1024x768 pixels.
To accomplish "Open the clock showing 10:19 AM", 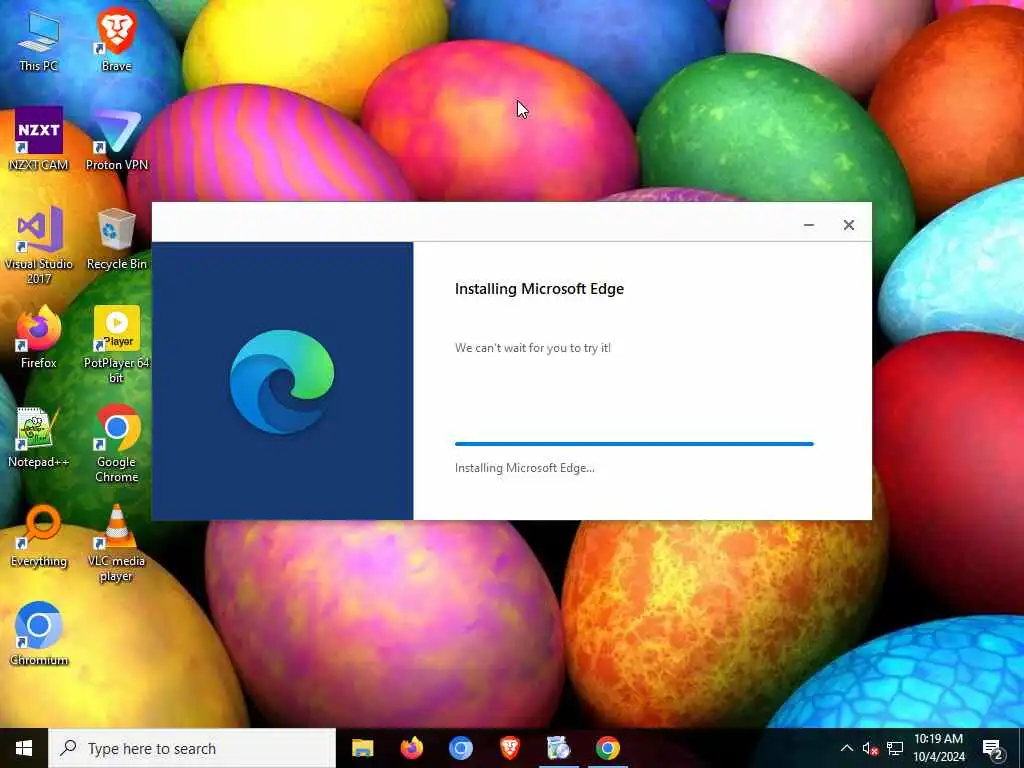I will point(938,748).
